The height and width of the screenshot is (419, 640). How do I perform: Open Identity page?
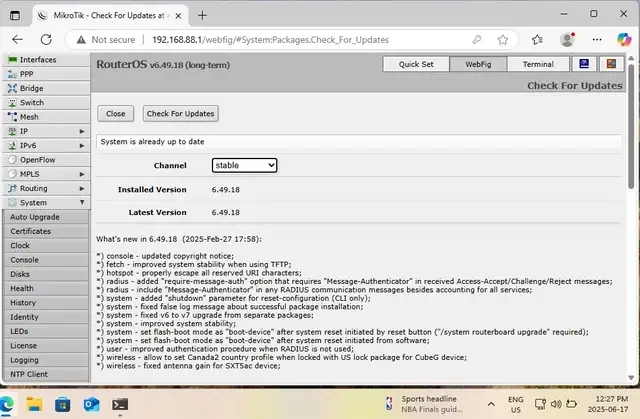click(46, 317)
